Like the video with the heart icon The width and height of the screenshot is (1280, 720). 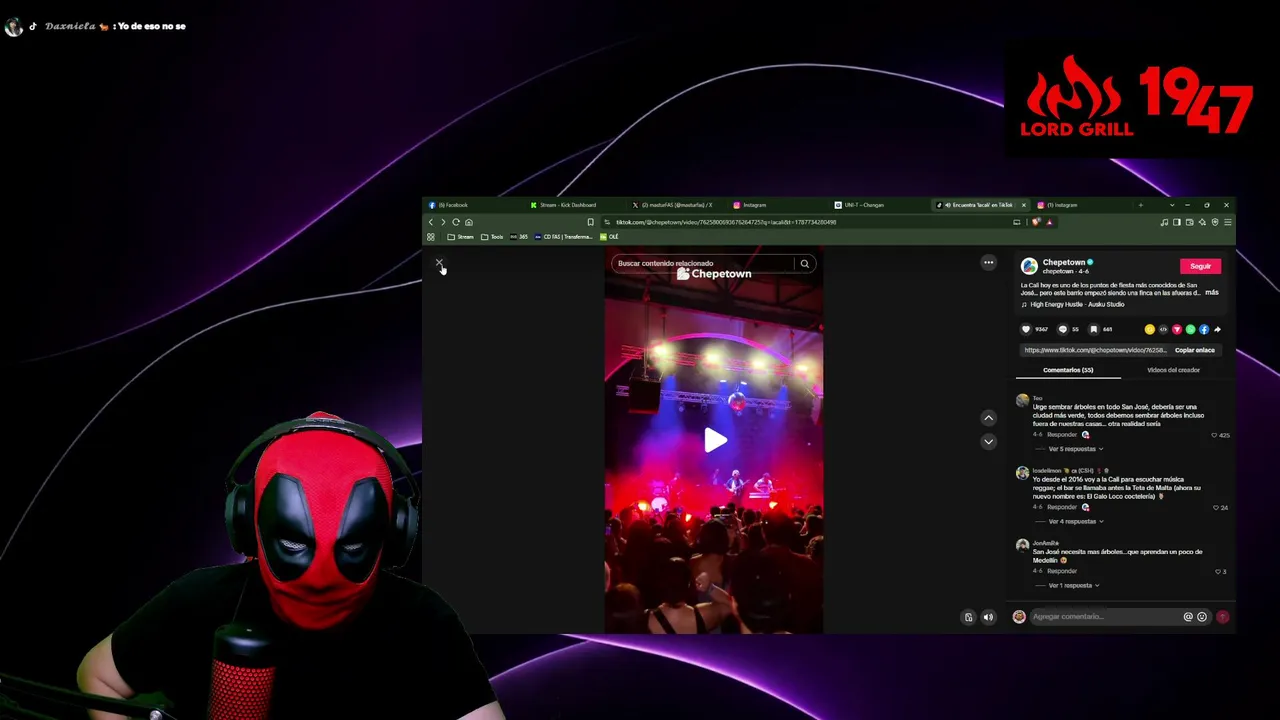[1026, 329]
